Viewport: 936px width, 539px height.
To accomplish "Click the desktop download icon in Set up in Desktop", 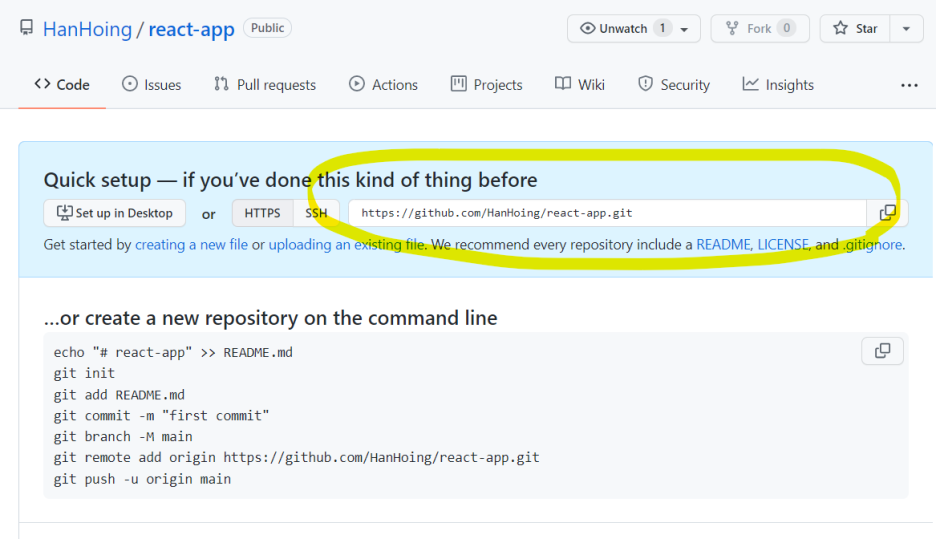I will pos(64,213).
